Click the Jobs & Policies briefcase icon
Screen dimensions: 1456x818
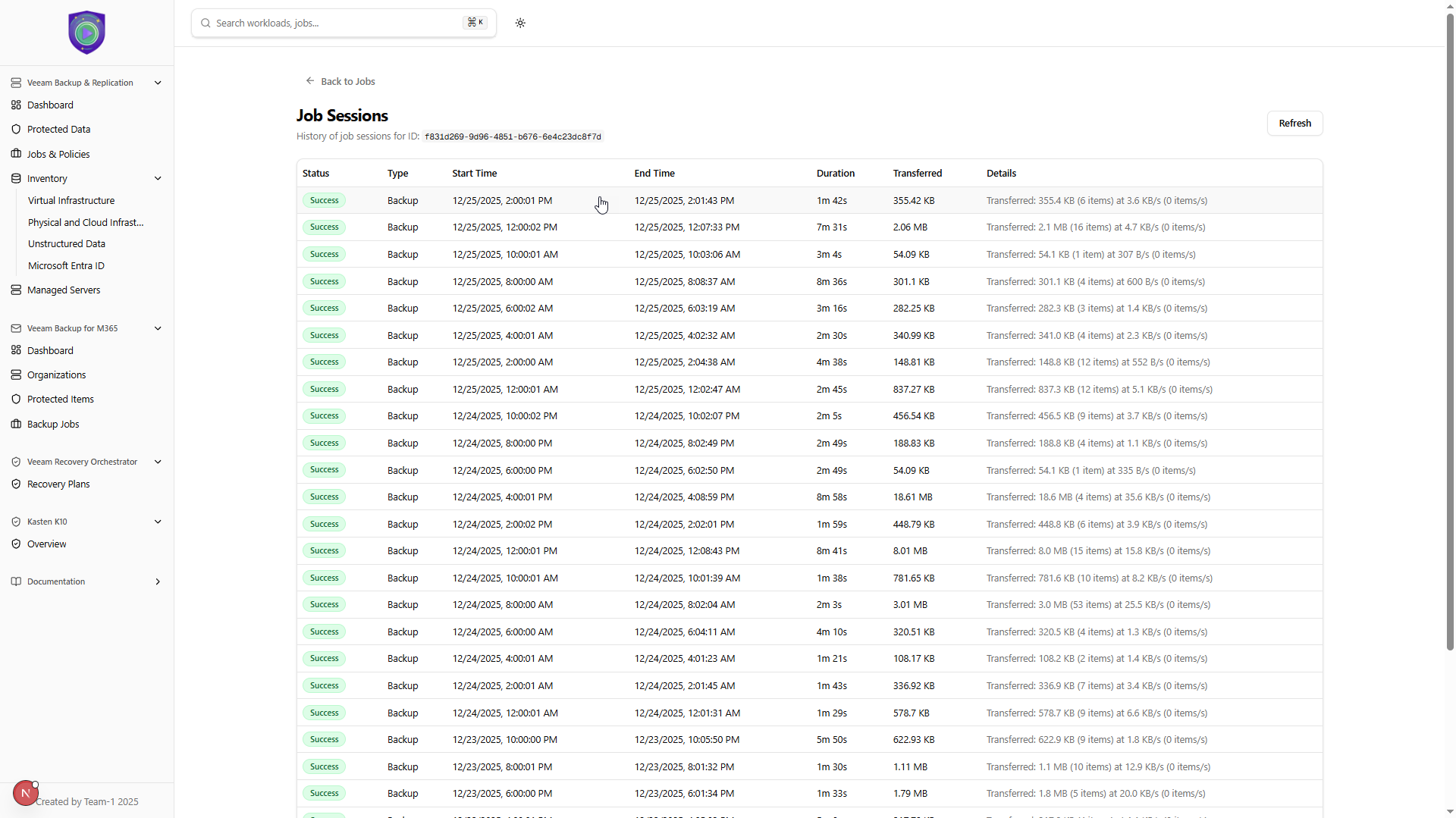click(x=16, y=154)
